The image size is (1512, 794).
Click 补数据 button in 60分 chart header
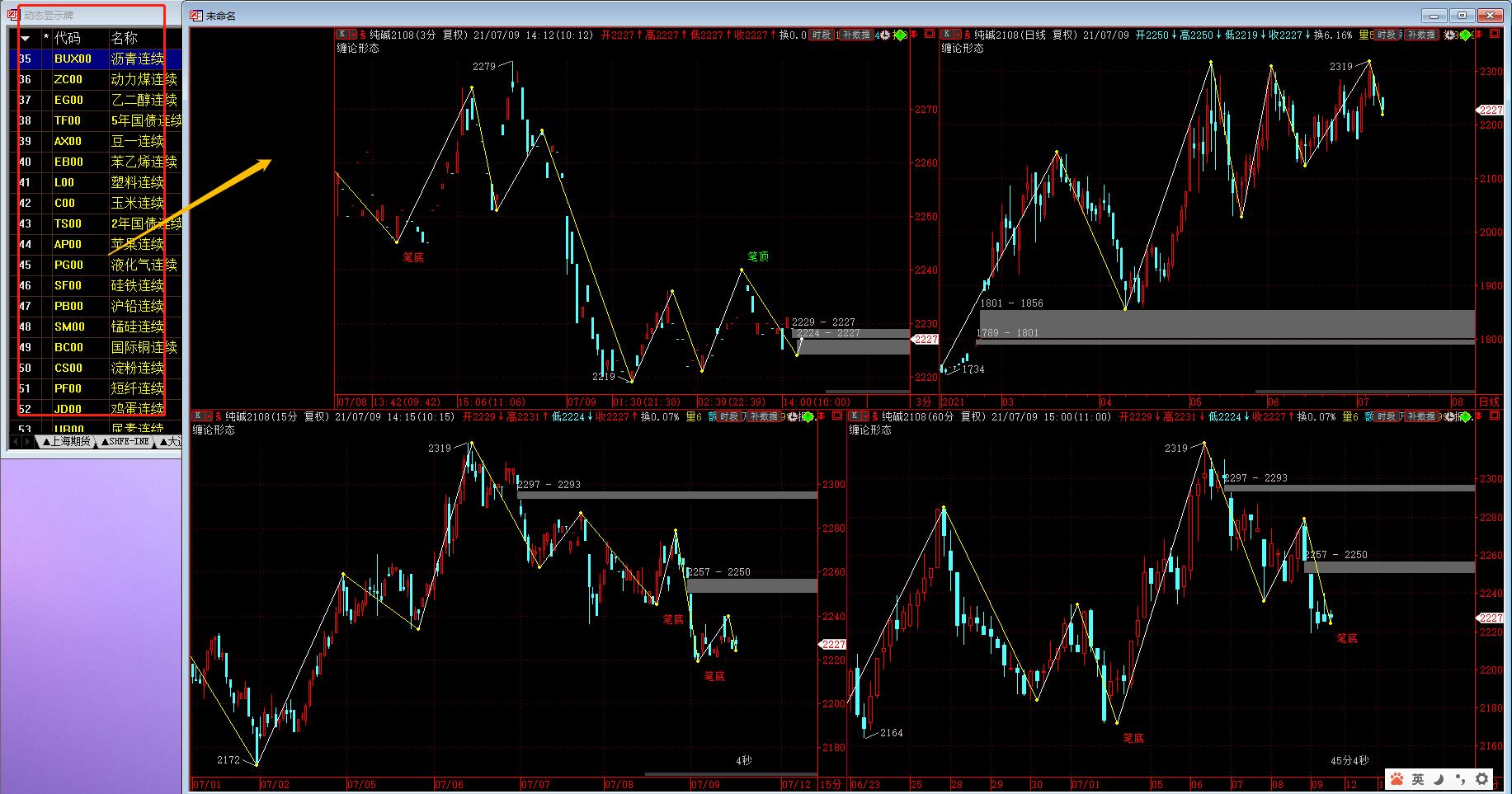pos(1422,416)
